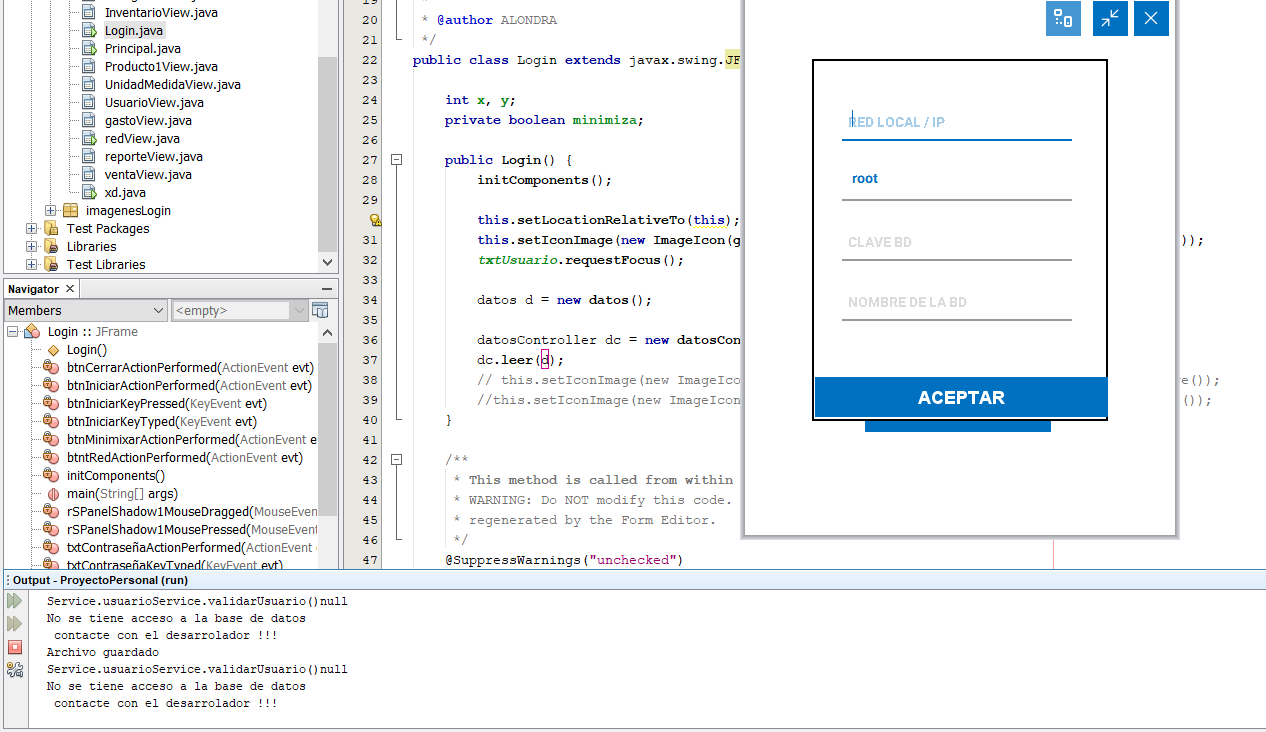Select btnIniciarKeyTyped member
The width and height of the screenshot is (1266, 732).
pyautogui.click(x=162, y=422)
